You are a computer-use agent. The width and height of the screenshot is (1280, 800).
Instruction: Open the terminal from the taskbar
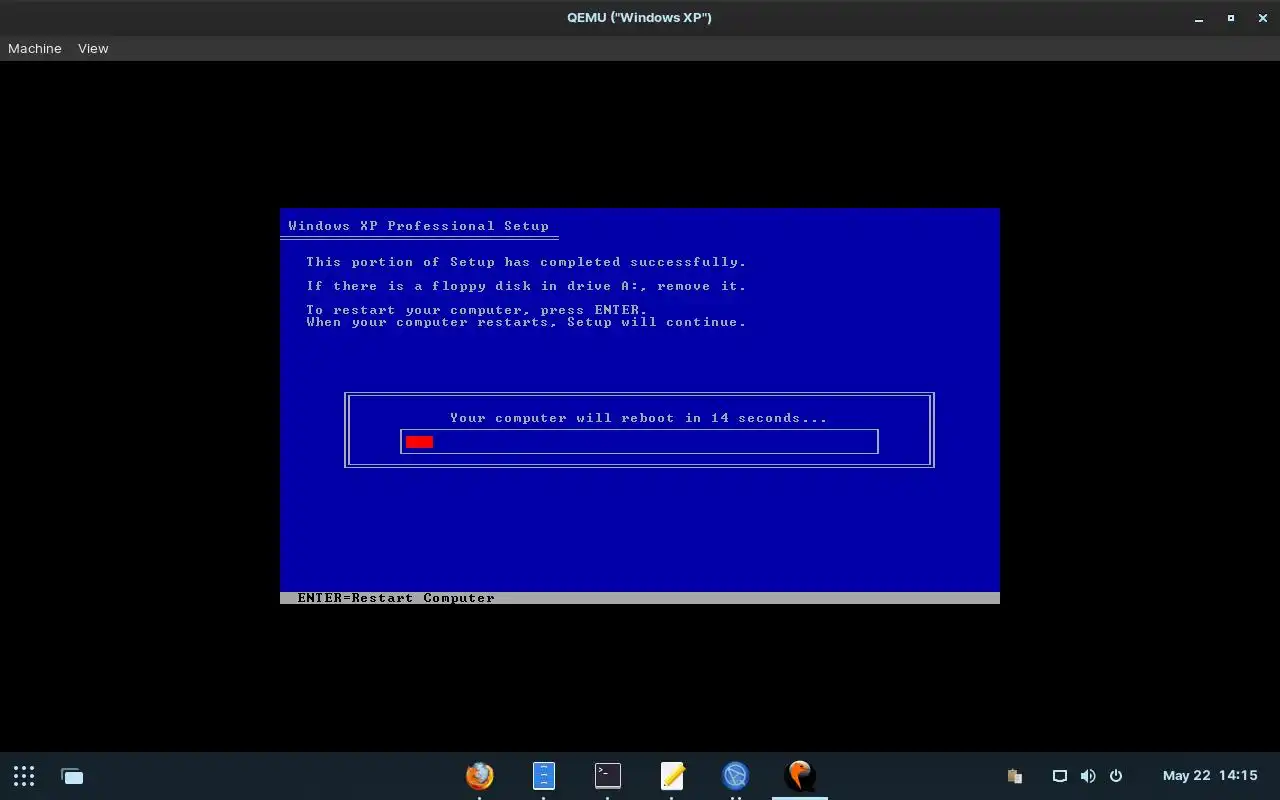[608, 775]
